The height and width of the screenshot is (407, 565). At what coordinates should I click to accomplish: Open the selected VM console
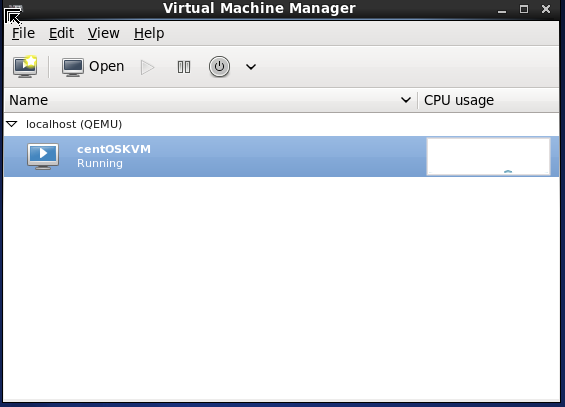tap(93, 67)
